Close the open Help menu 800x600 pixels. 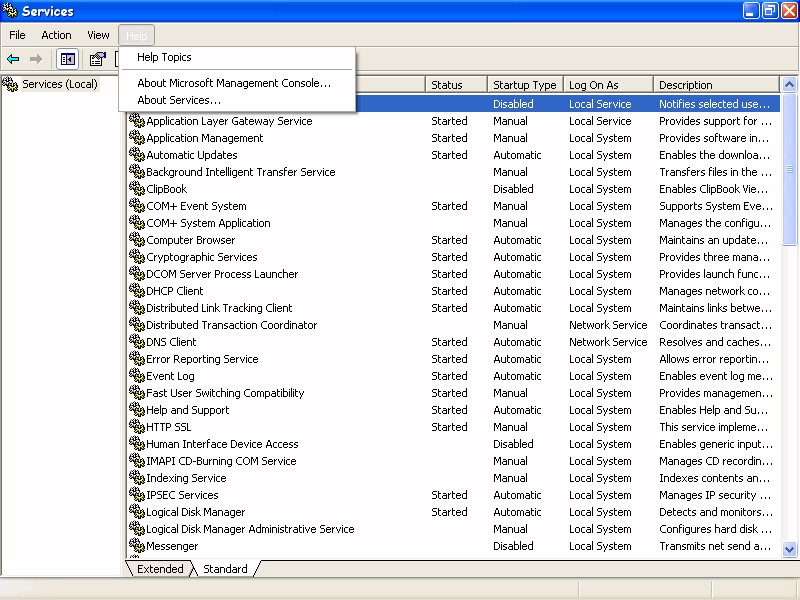(136, 36)
